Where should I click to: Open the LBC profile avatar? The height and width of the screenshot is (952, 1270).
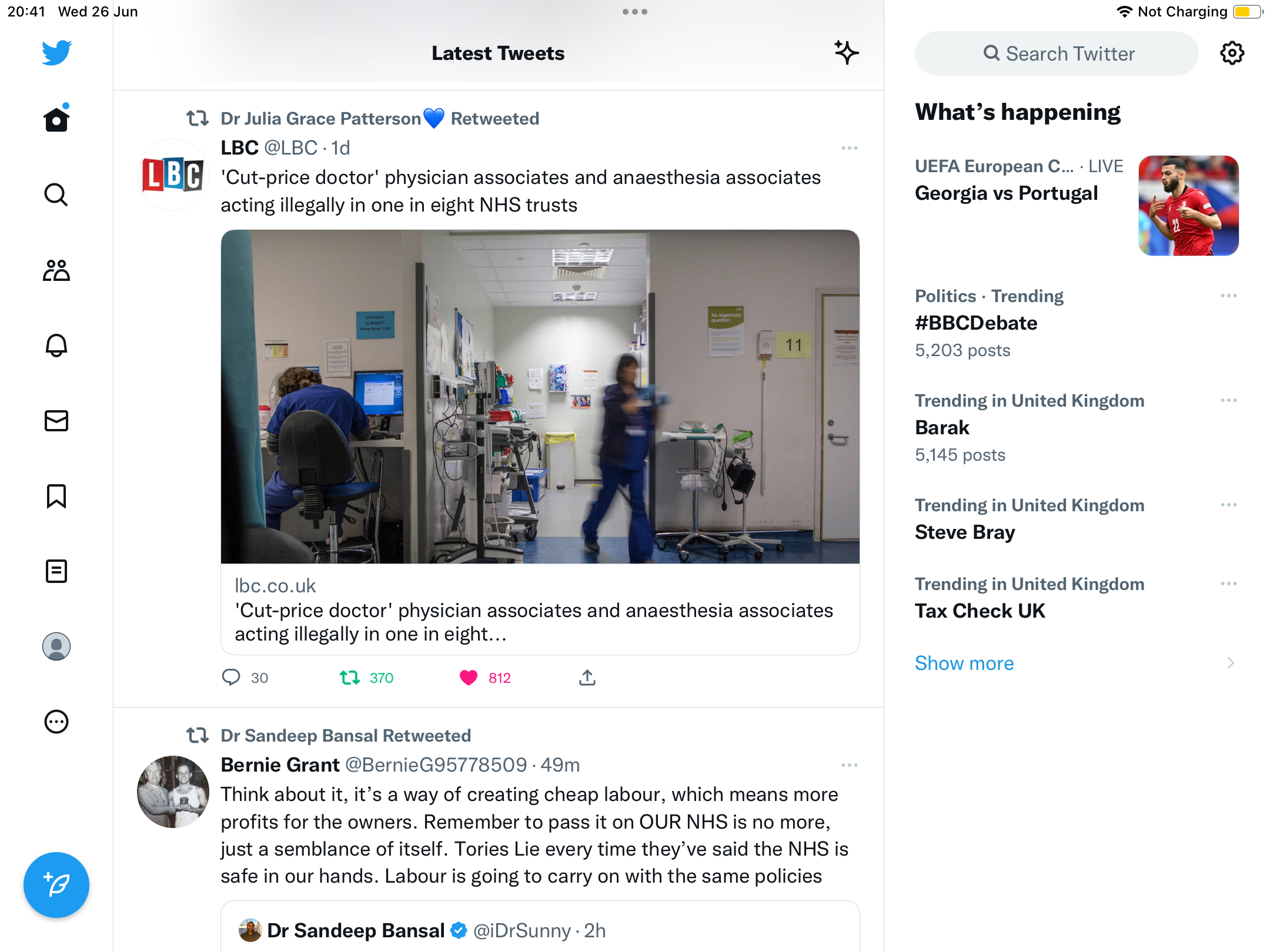click(173, 175)
